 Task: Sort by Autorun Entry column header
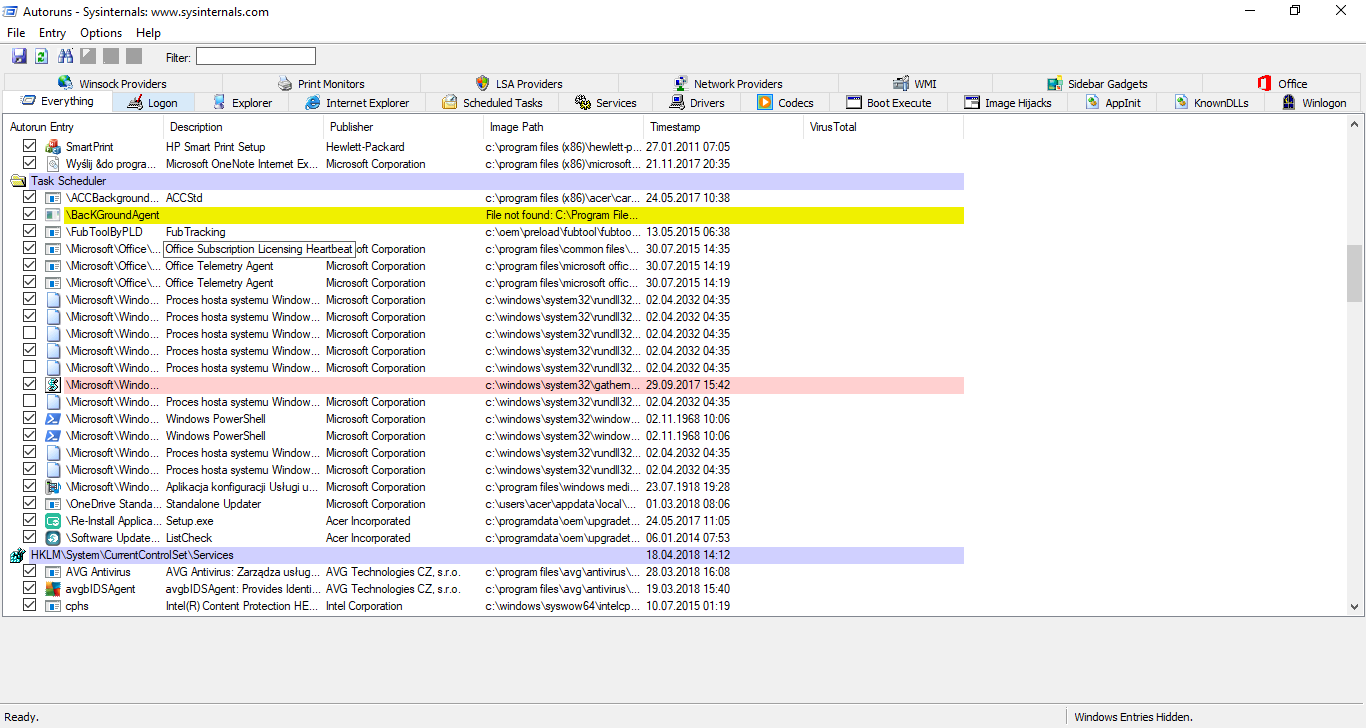84,127
